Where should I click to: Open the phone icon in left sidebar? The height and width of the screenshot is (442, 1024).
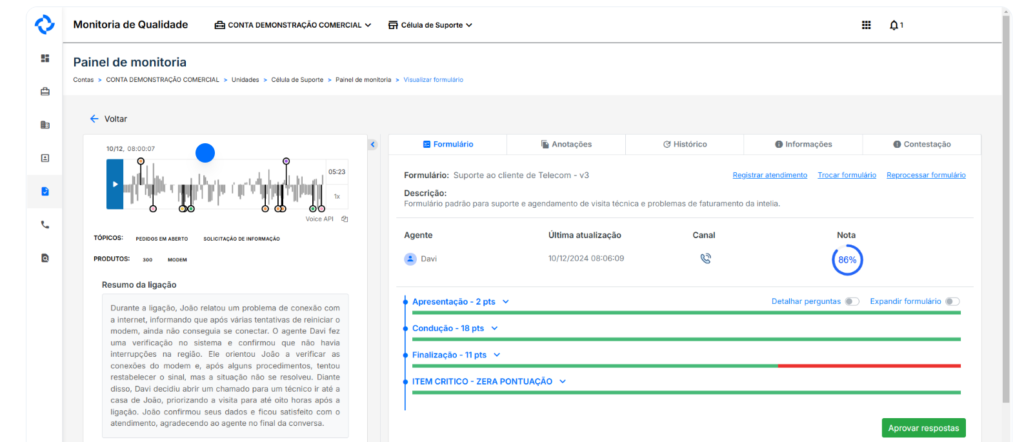tap(45, 225)
